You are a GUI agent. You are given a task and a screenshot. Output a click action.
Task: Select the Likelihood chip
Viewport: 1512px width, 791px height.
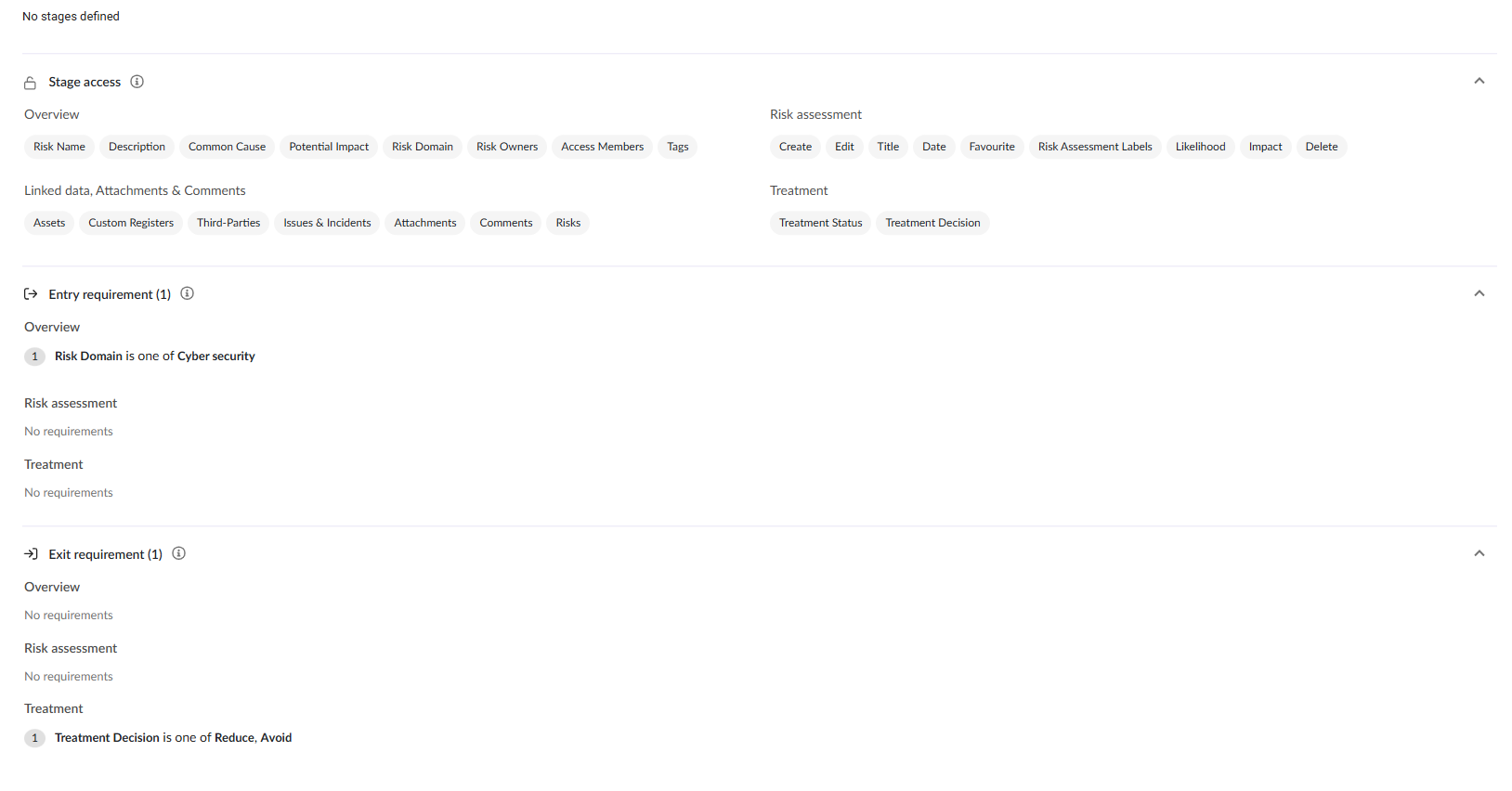[x=1200, y=147]
